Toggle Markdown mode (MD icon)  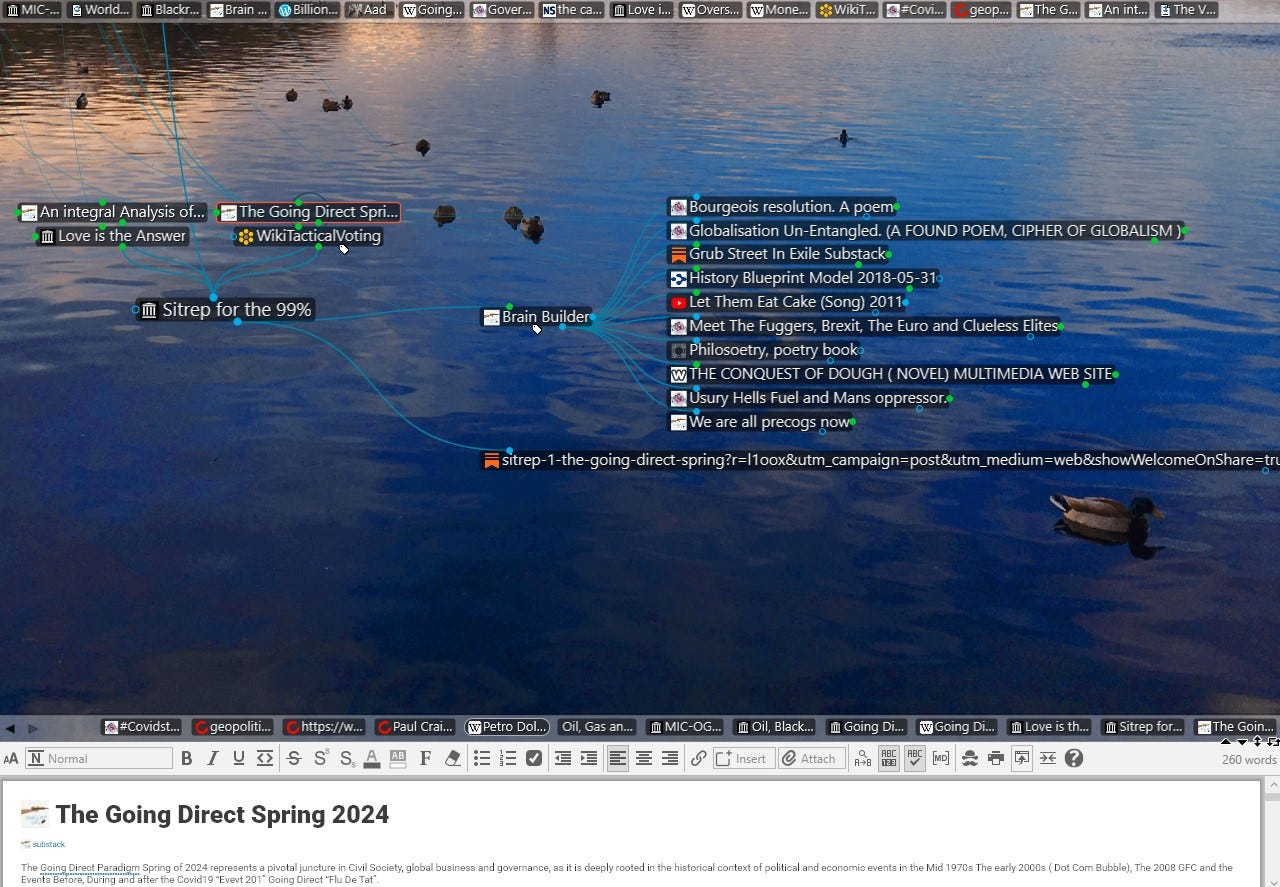pyautogui.click(x=940, y=758)
